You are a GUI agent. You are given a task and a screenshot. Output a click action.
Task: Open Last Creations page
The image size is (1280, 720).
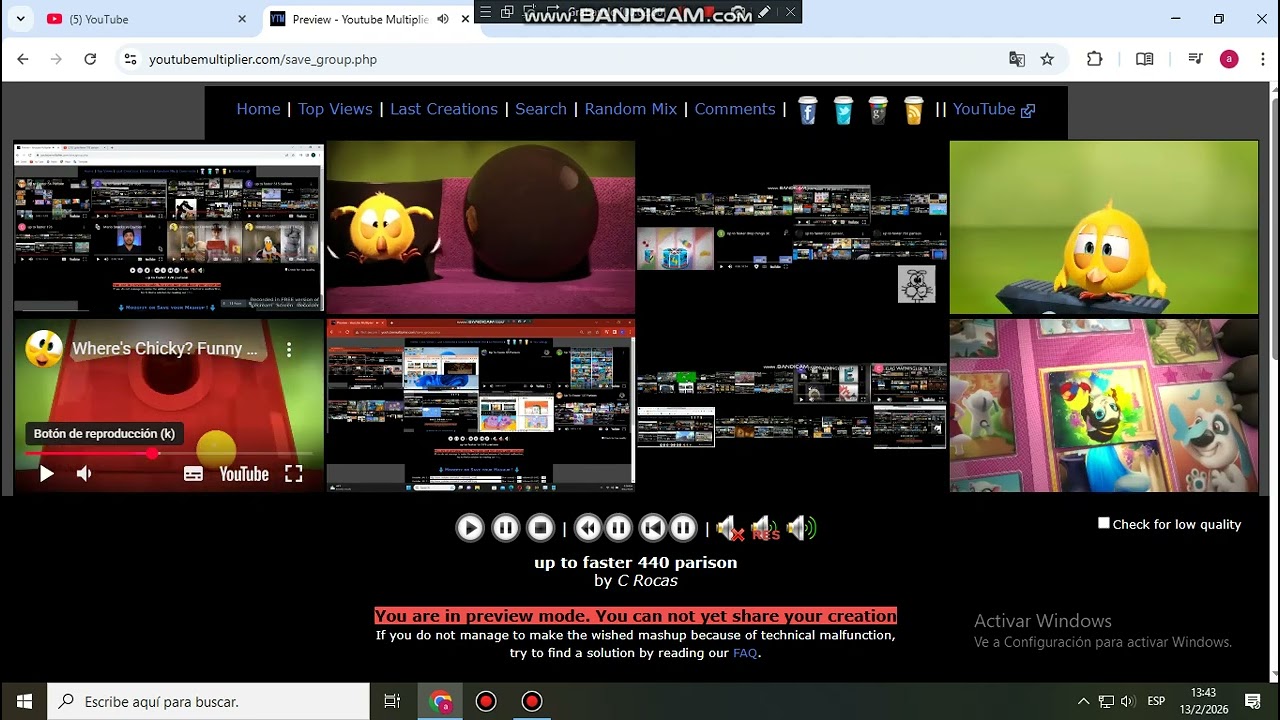444,109
